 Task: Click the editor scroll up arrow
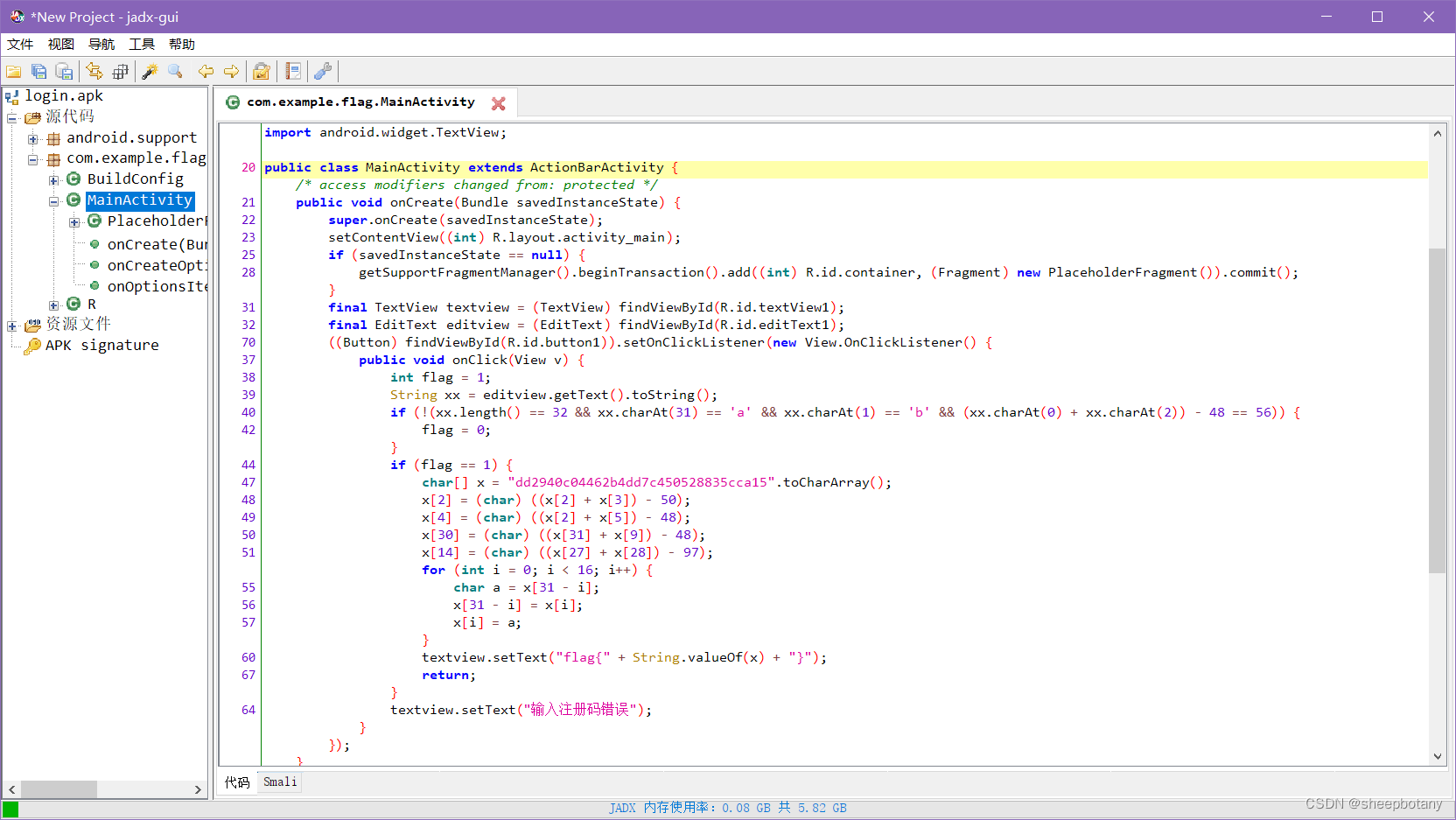1437,133
